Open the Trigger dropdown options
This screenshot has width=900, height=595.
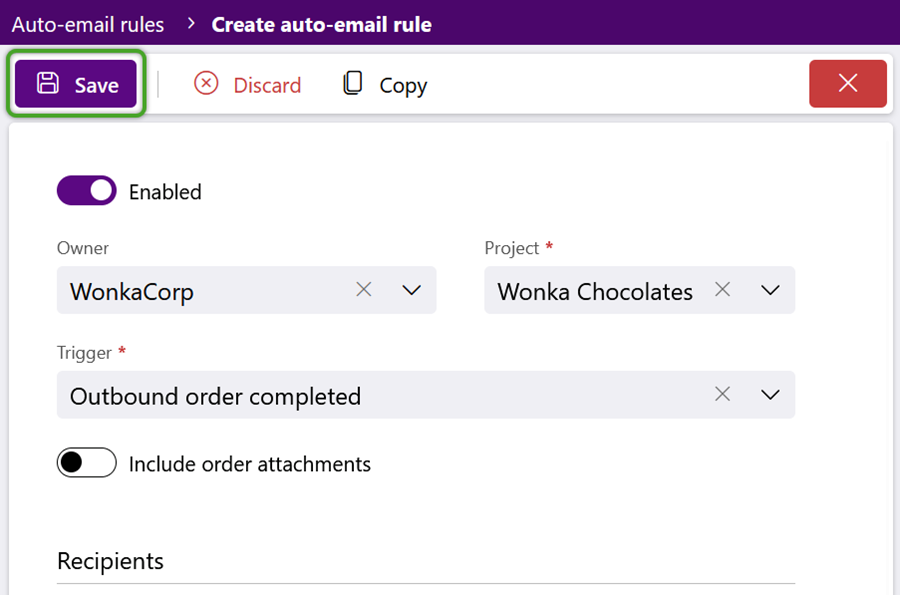click(770, 395)
